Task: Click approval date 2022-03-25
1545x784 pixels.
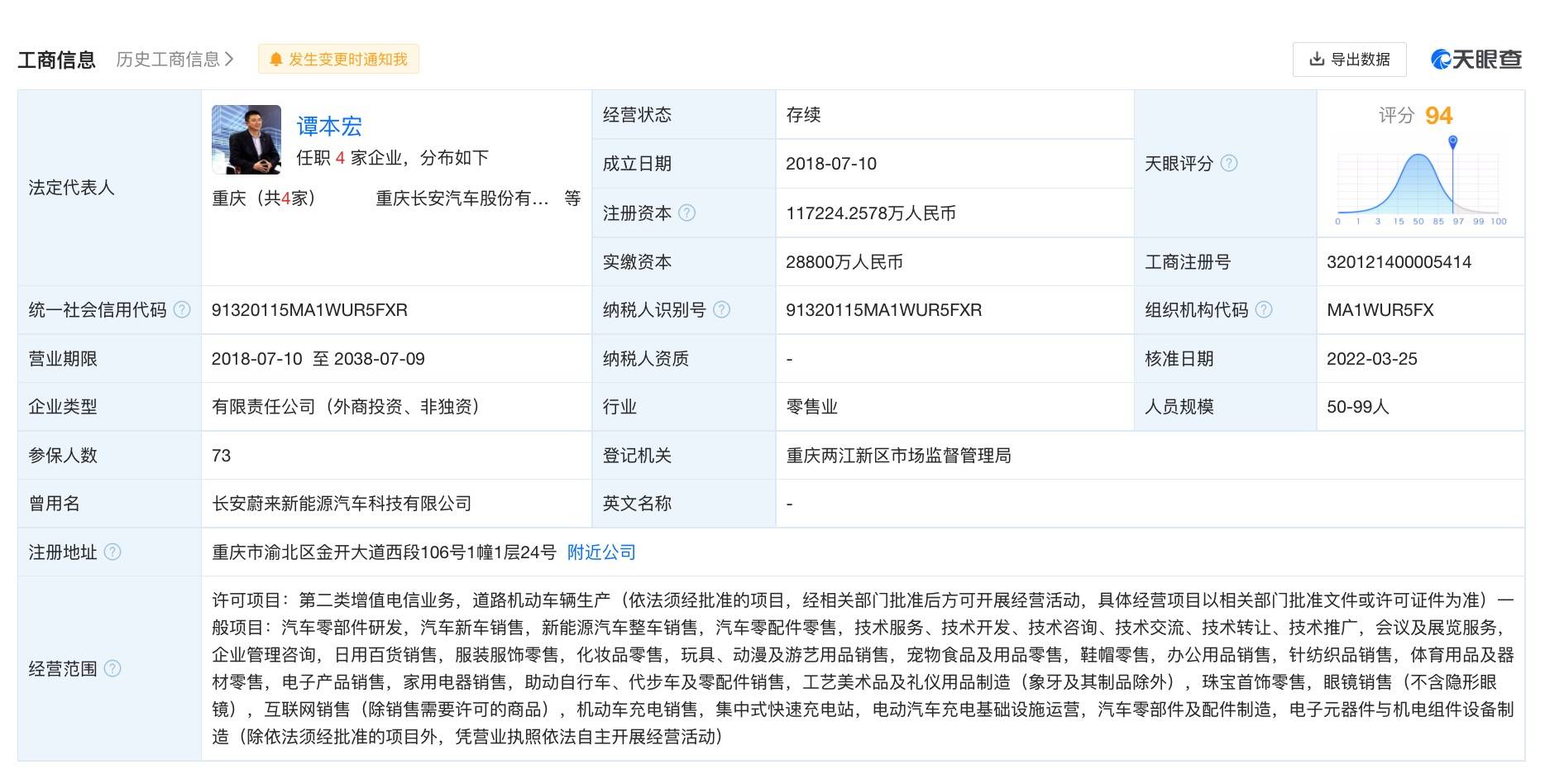Action: (1372, 359)
